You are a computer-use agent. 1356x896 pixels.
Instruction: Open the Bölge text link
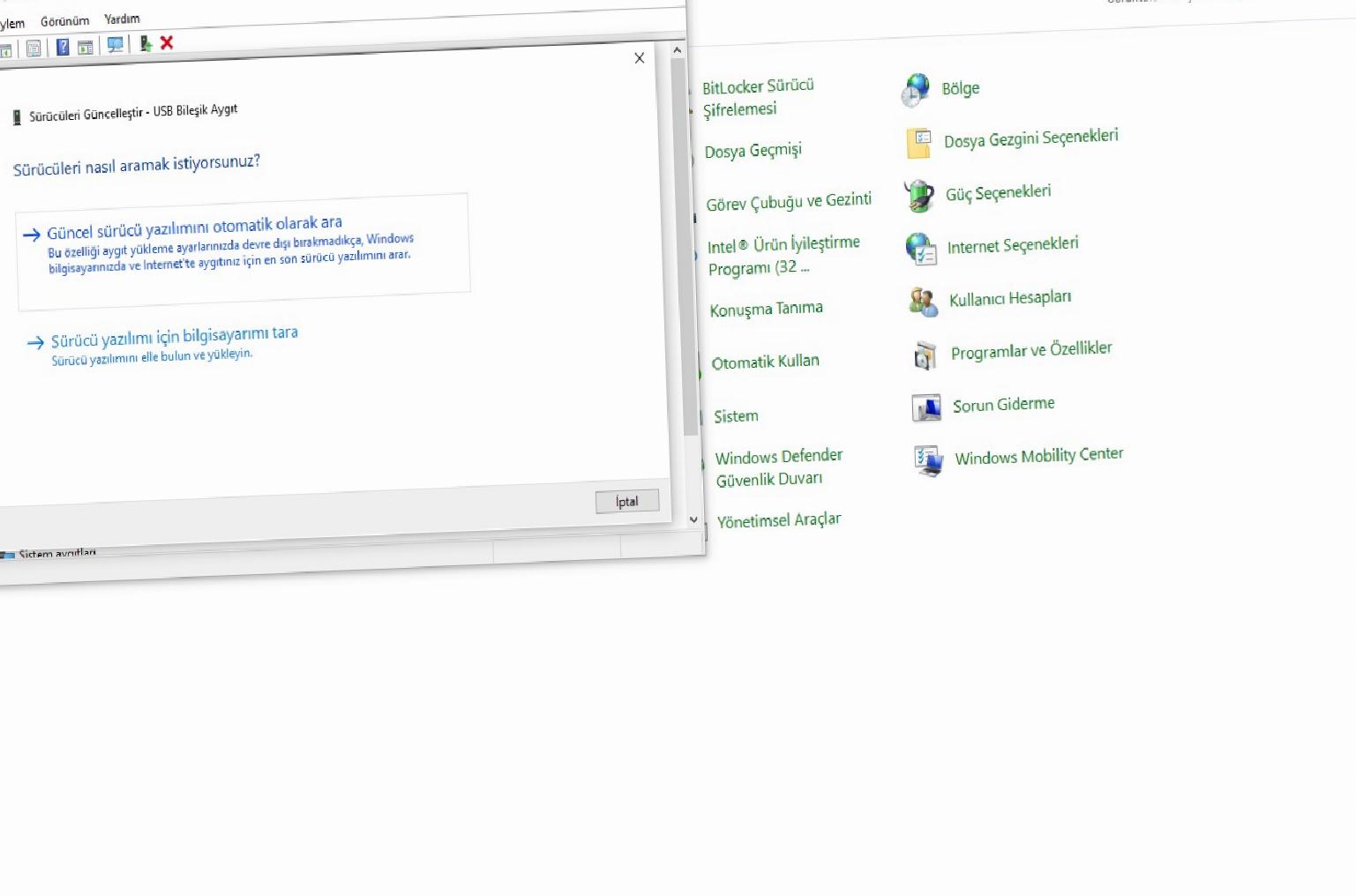coord(961,88)
